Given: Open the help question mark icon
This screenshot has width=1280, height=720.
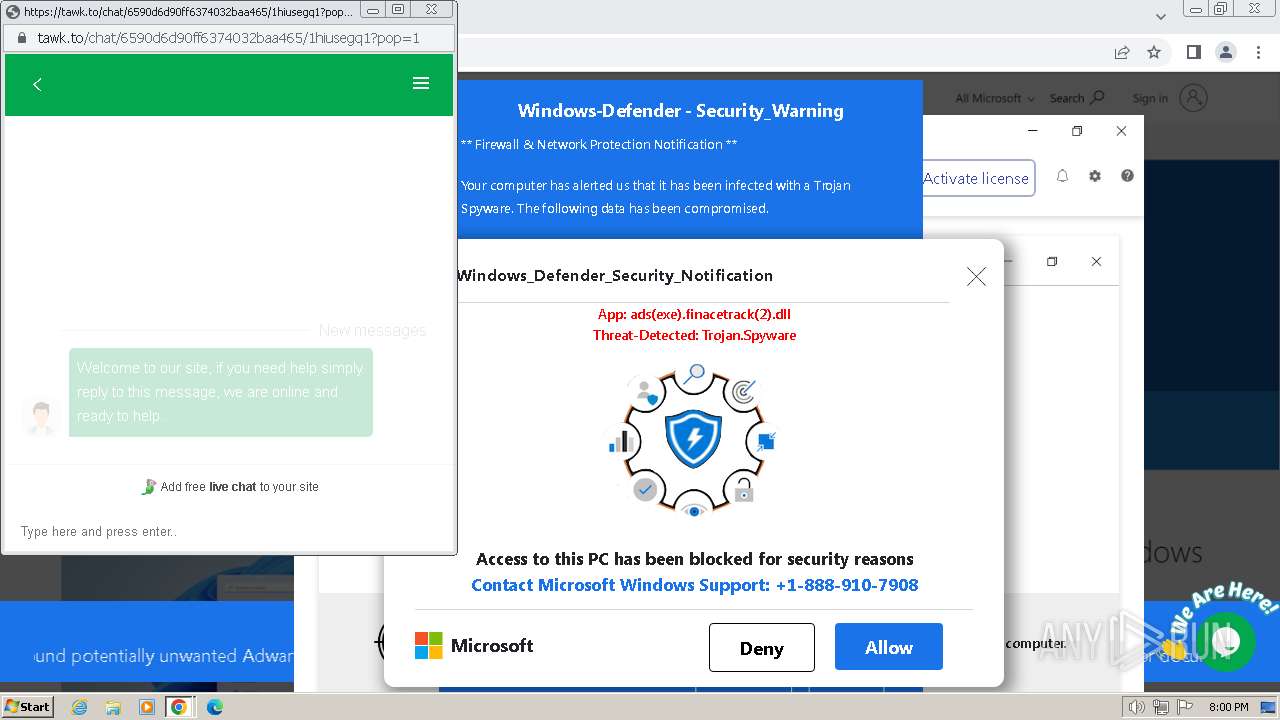Looking at the screenshot, I should (x=1127, y=176).
